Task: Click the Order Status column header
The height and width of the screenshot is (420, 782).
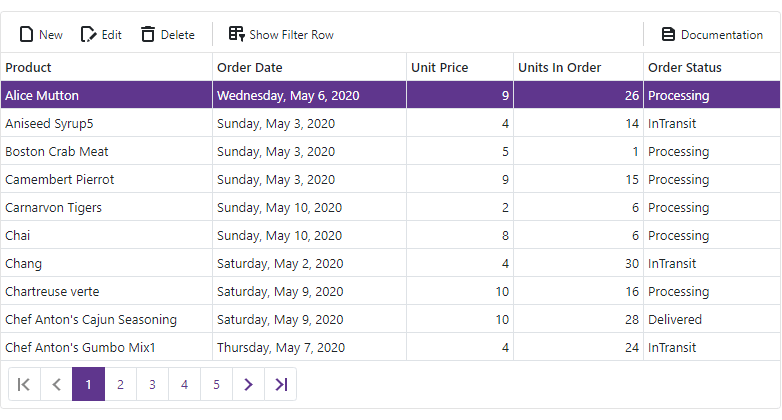Action: (x=685, y=67)
